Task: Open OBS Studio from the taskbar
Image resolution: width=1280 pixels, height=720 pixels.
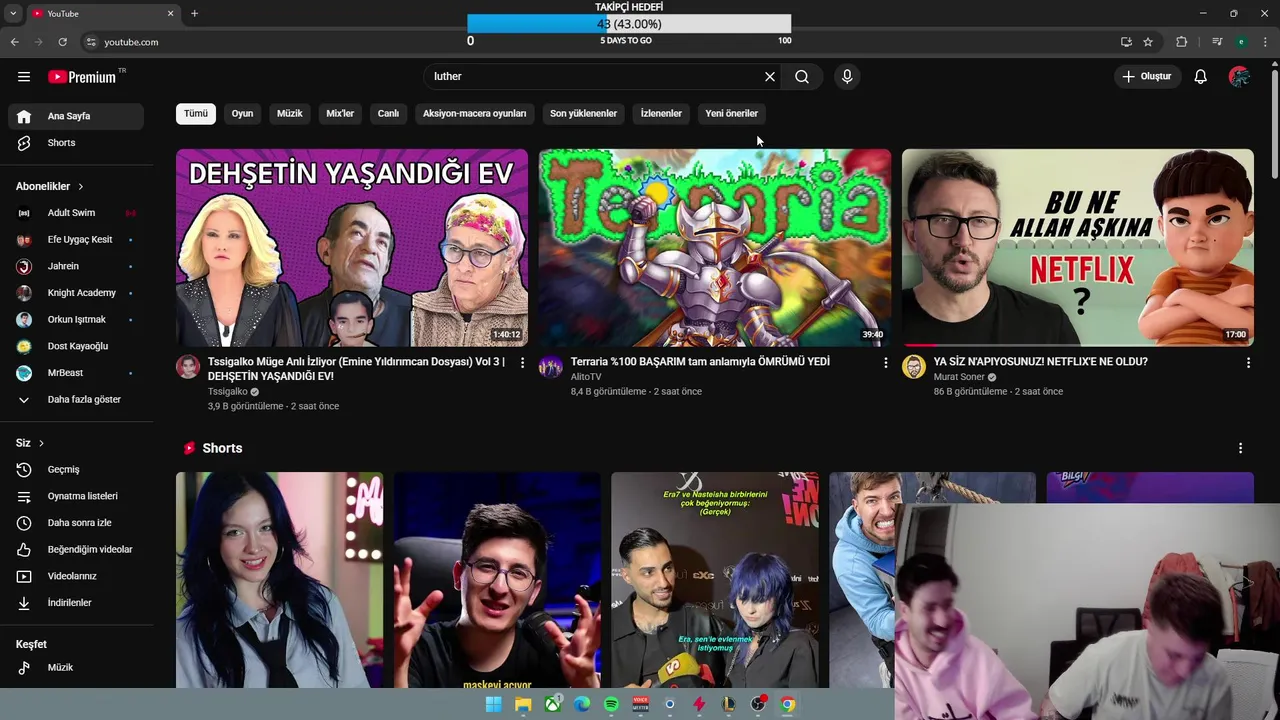Action: [x=758, y=705]
